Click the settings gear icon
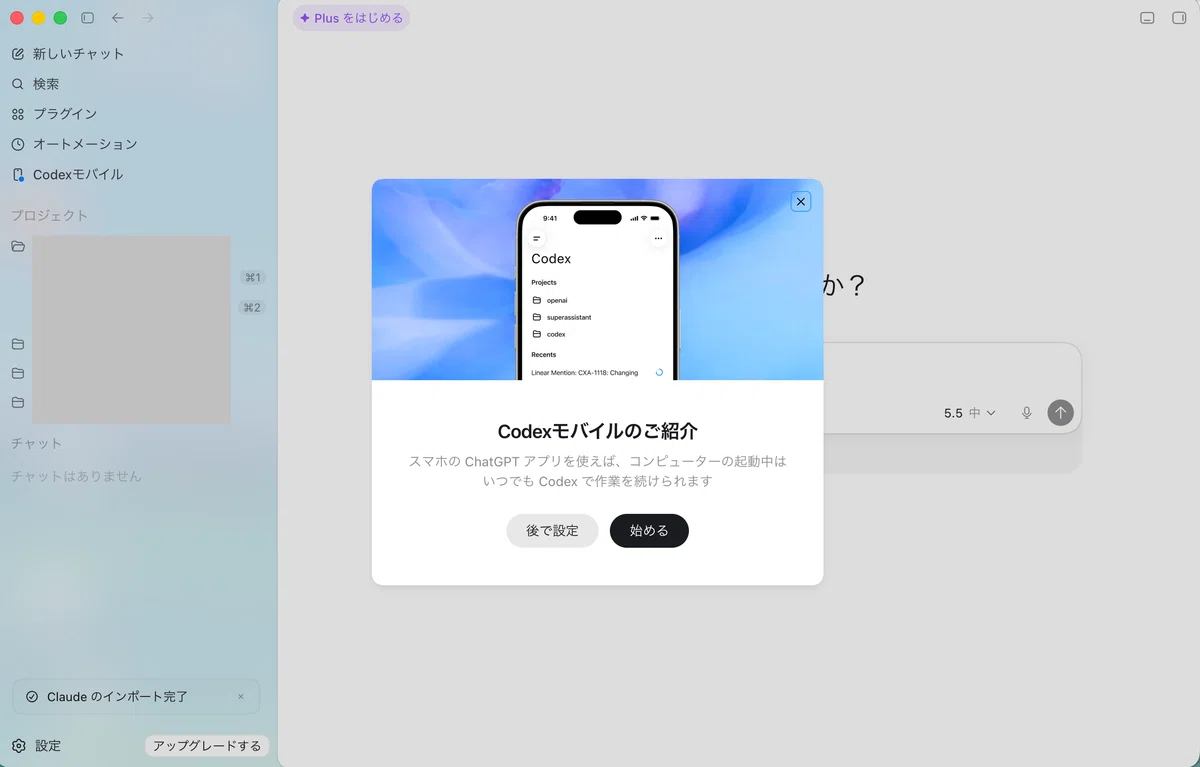Image resolution: width=1200 pixels, height=767 pixels. 18,746
